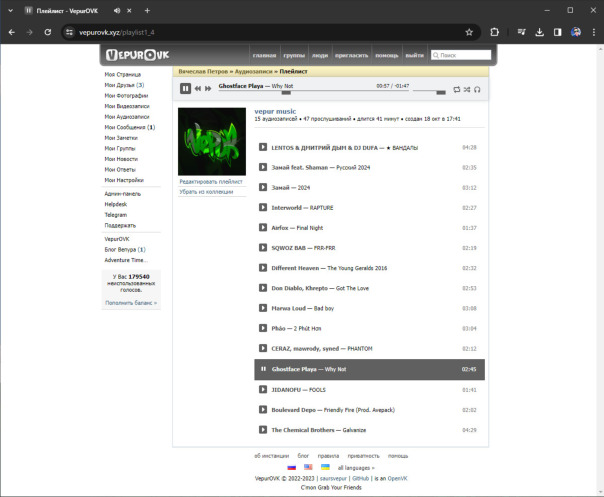
Task: Open browser extensions puzzle icon
Action: [x=494, y=32]
